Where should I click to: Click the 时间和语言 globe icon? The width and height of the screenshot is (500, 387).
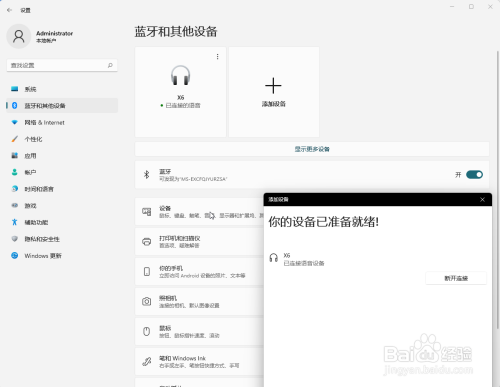tap(15, 189)
